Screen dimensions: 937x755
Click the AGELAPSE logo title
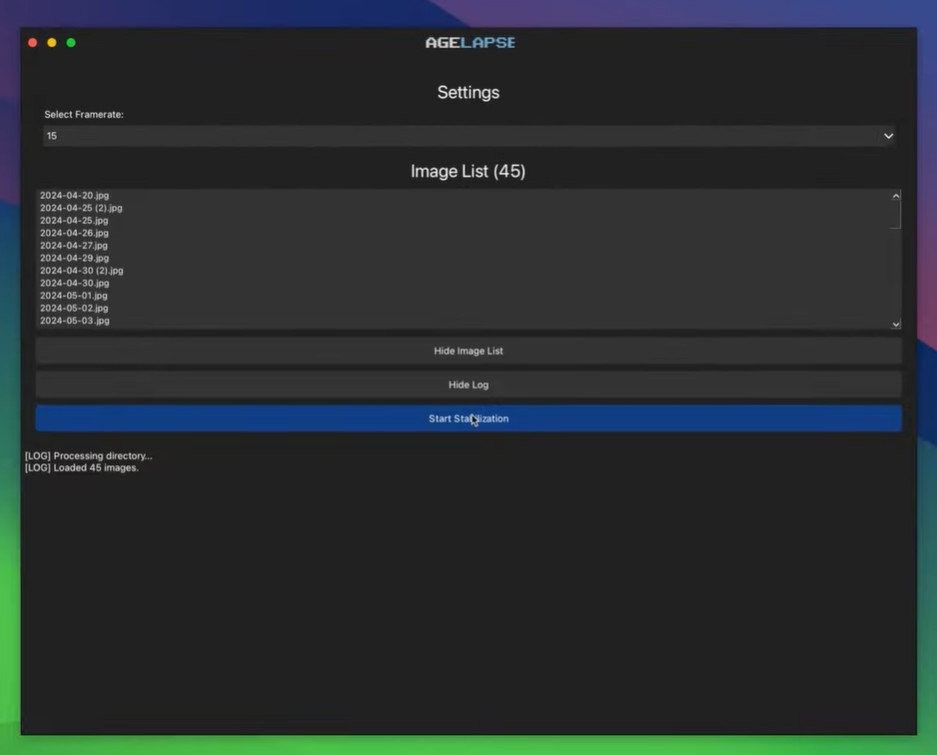click(x=470, y=42)
